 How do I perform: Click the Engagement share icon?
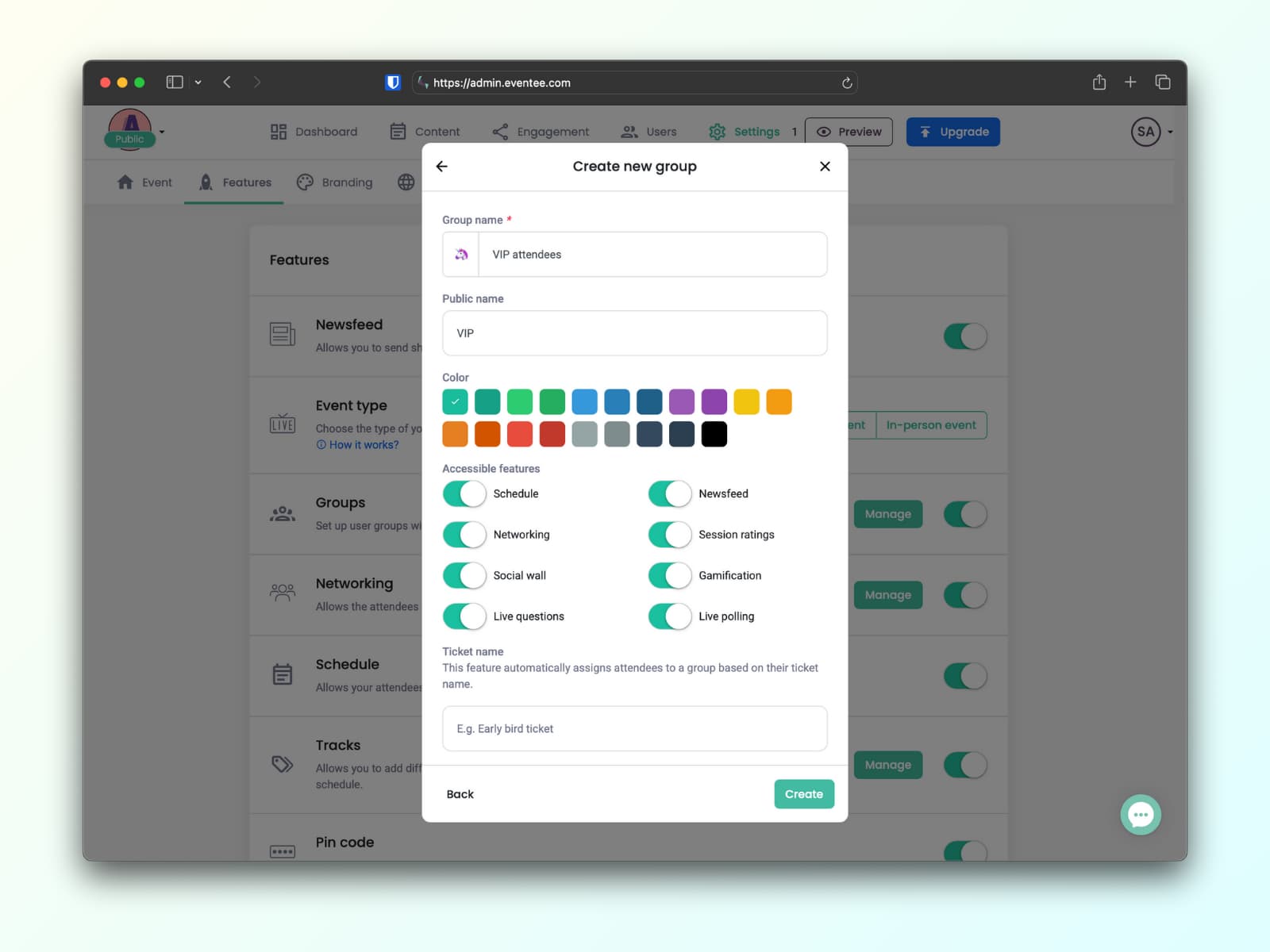[x=500, y=132]
